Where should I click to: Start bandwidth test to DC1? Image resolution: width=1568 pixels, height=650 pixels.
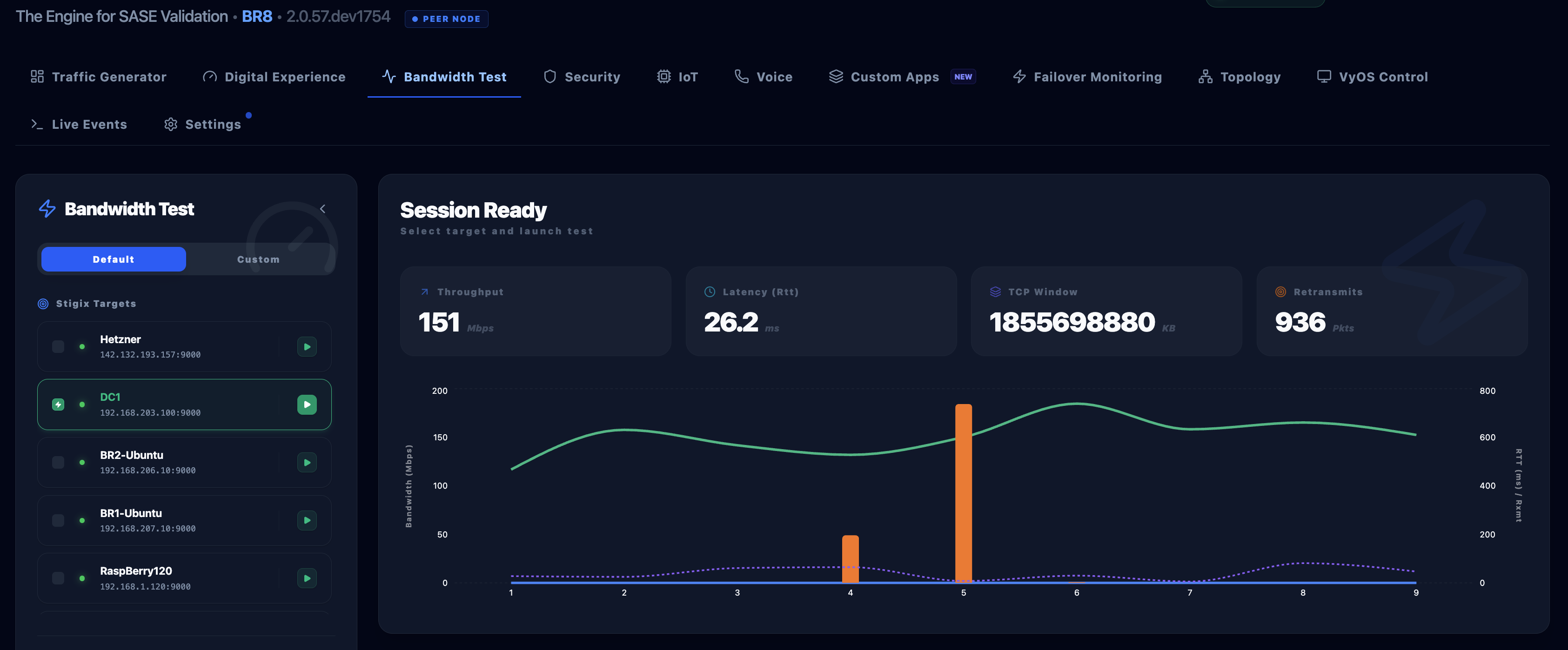pos(307,405)
